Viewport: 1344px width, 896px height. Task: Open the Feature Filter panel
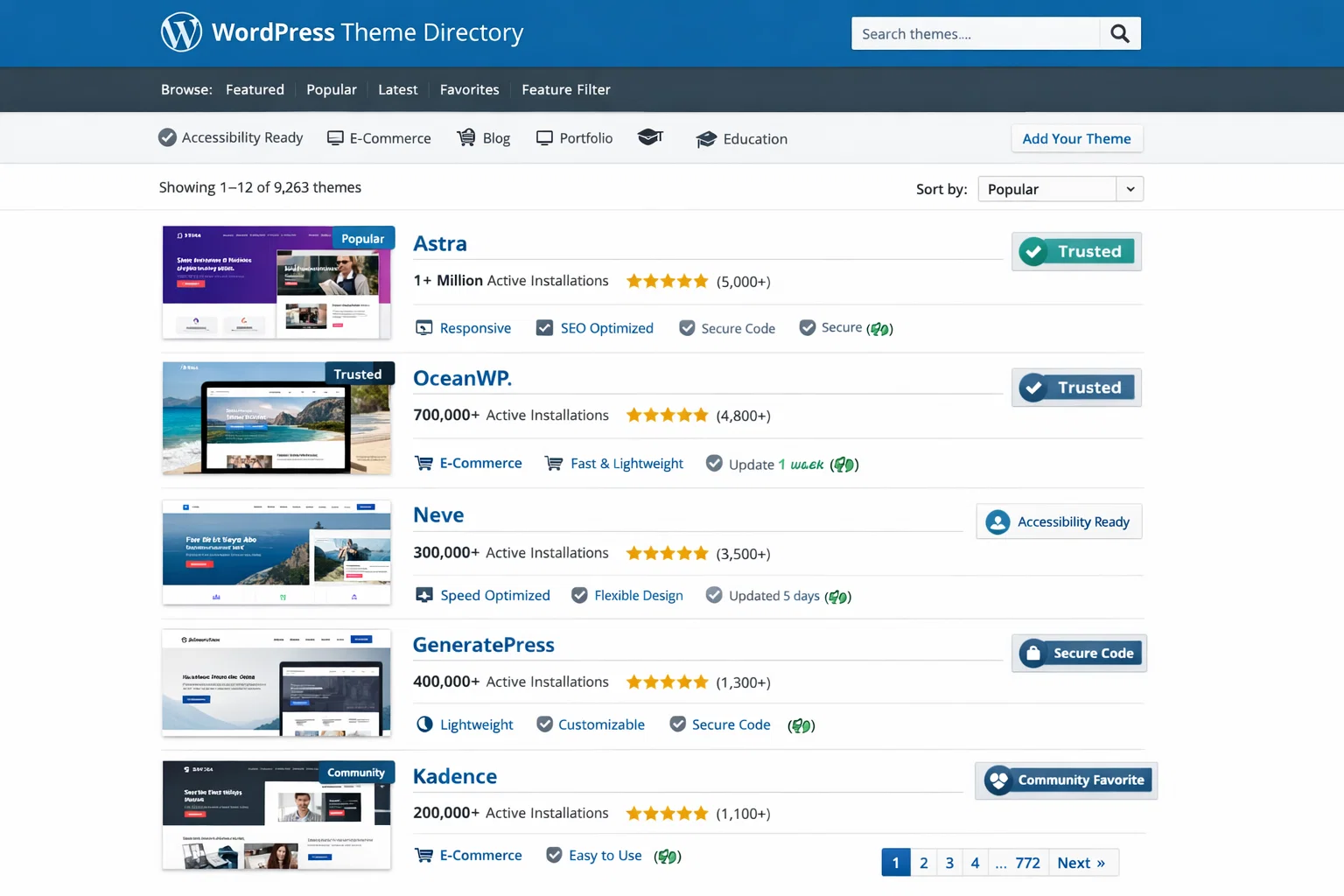565,89
